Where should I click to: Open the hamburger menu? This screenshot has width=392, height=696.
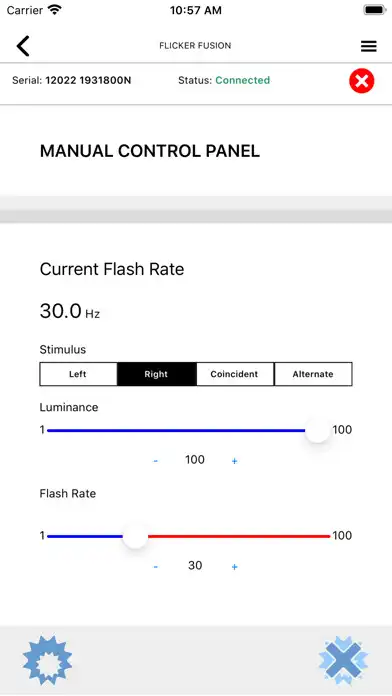pyautogui.click(x=368, y=46)
